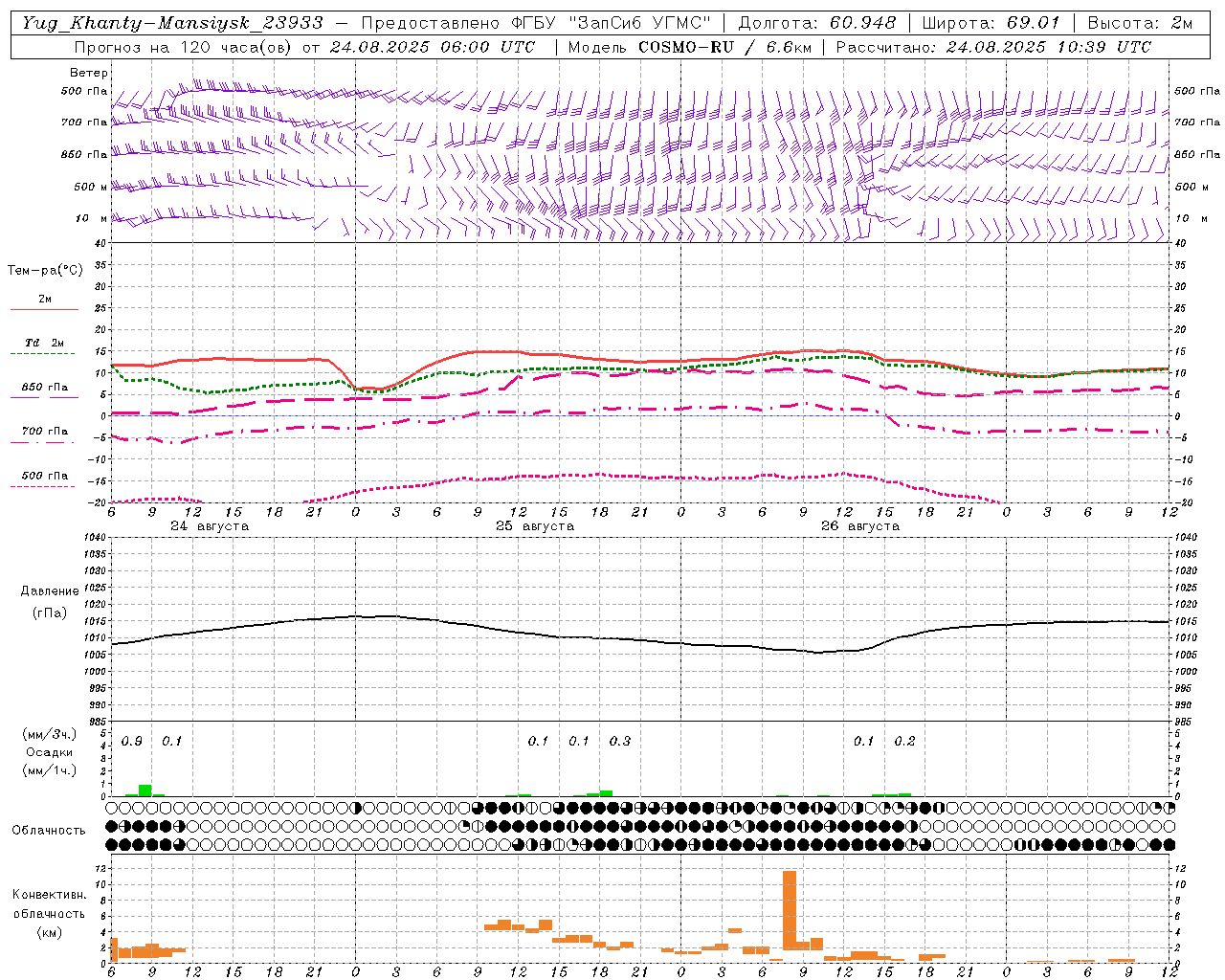The width and height of the screenshot is (1225, 980).
Task: Click the 24 августа date label
Action: pyautogui.click(x=210, y=526)
